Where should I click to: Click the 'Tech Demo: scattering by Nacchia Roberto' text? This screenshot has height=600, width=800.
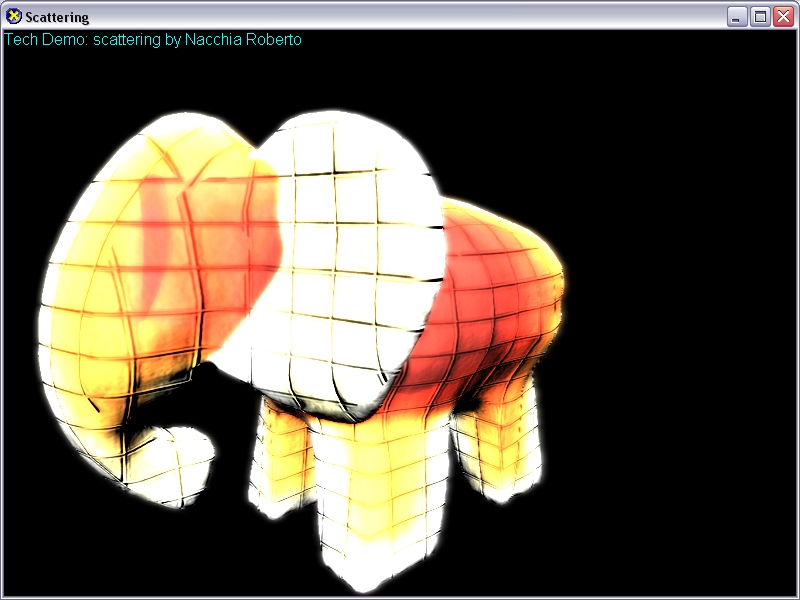click(x=153, y=40)
